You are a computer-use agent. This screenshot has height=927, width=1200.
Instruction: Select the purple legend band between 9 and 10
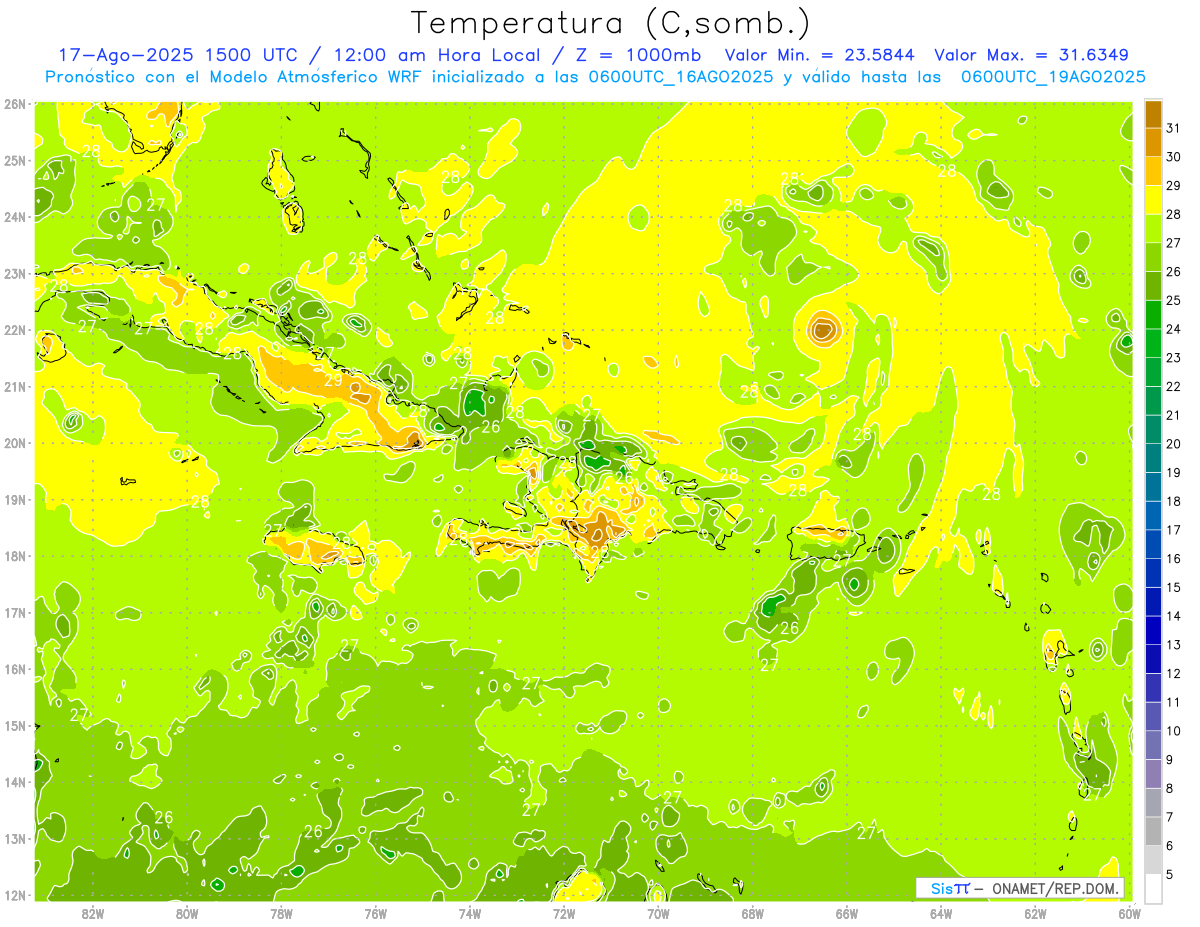tap(1153, 745)
